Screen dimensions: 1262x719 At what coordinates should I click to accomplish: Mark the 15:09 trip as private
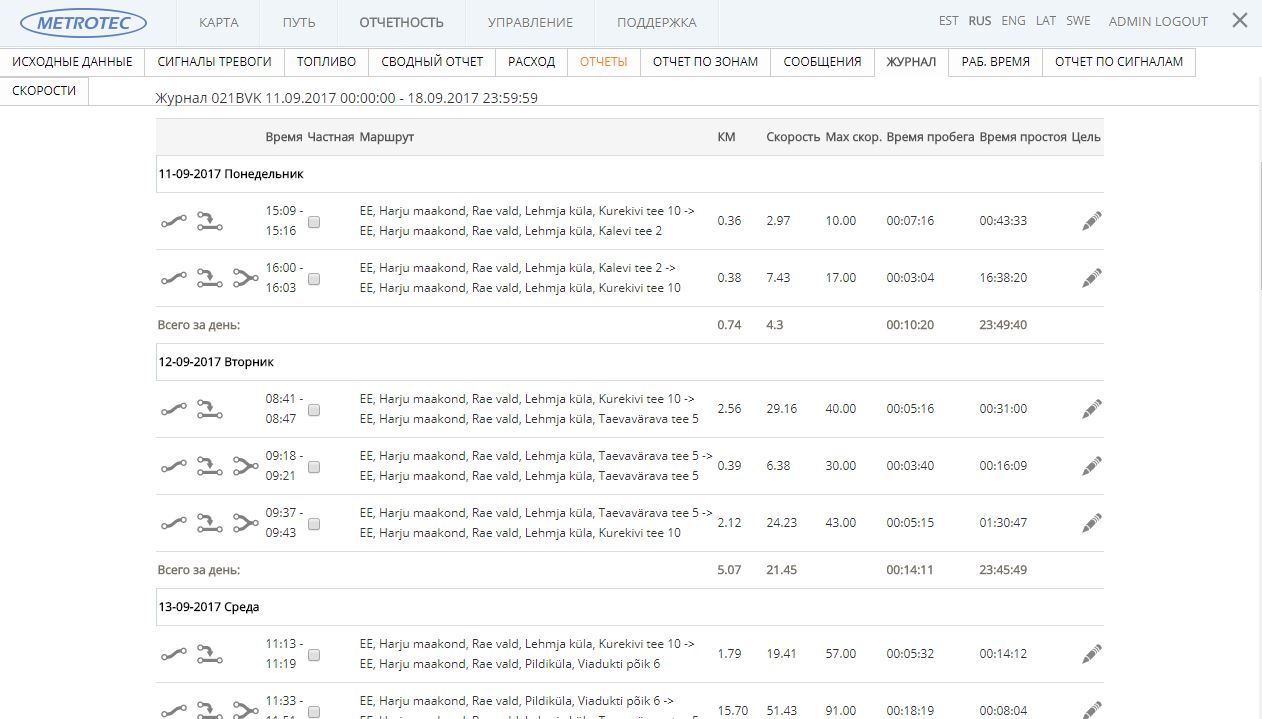click(x=314, y=222)
